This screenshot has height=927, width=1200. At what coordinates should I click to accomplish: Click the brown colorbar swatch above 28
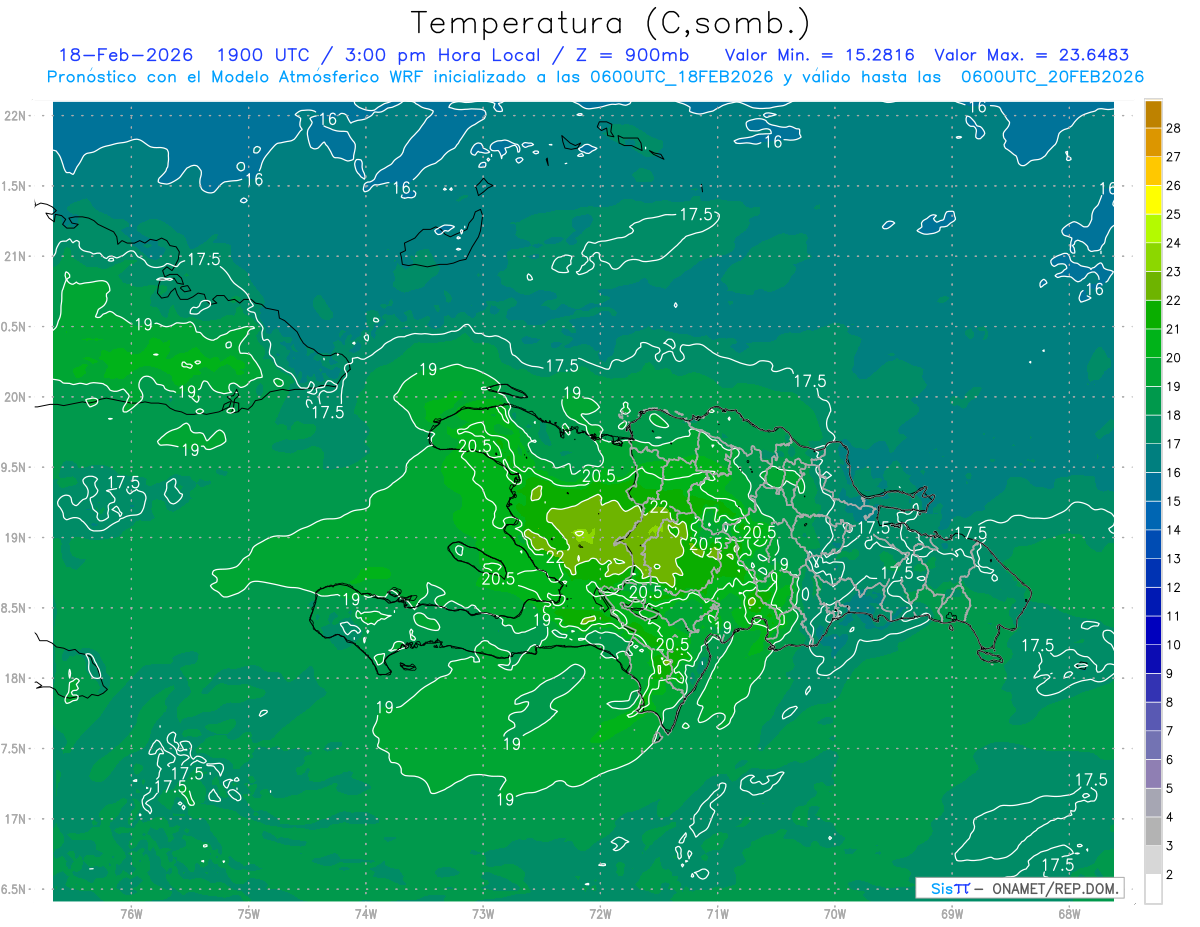coord(1153,114)
